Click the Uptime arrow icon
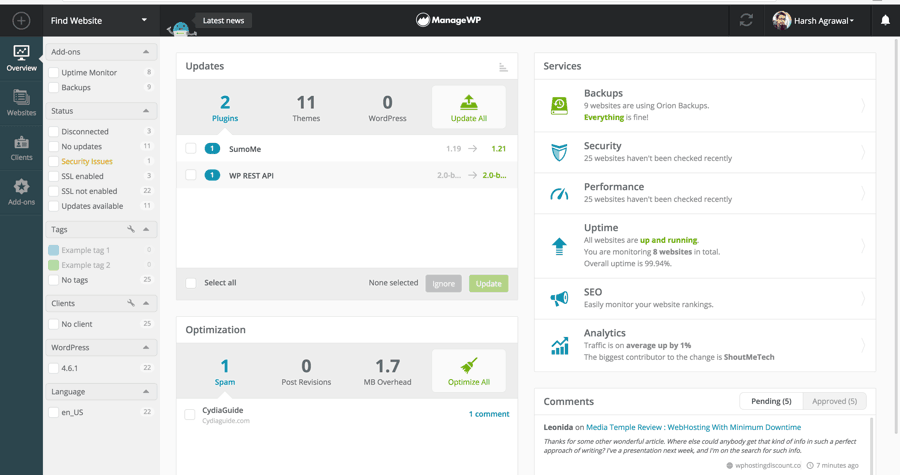Viewport: 900px width, 475px height. [559, 246]
